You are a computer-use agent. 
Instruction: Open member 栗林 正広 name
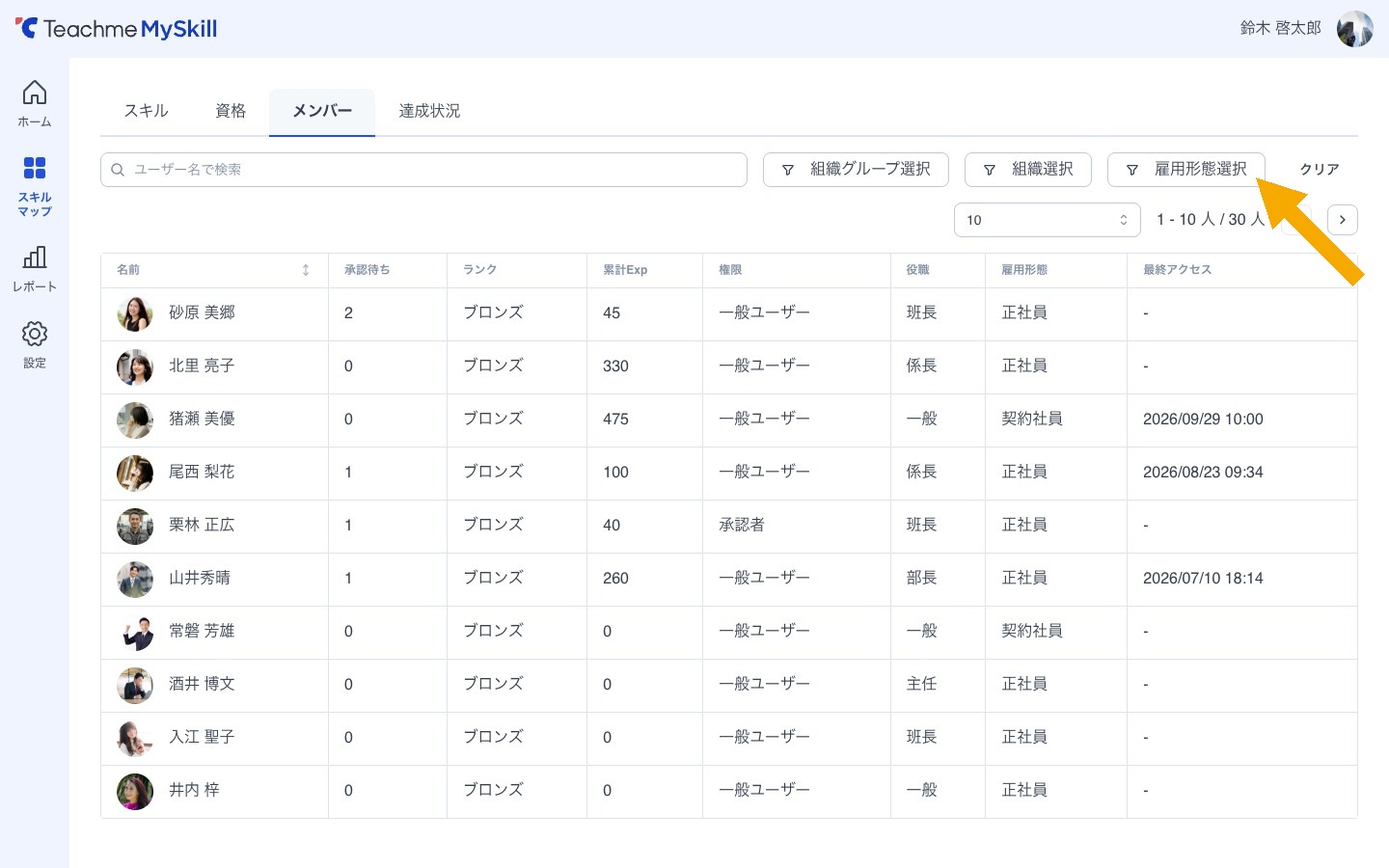[202, 525]
